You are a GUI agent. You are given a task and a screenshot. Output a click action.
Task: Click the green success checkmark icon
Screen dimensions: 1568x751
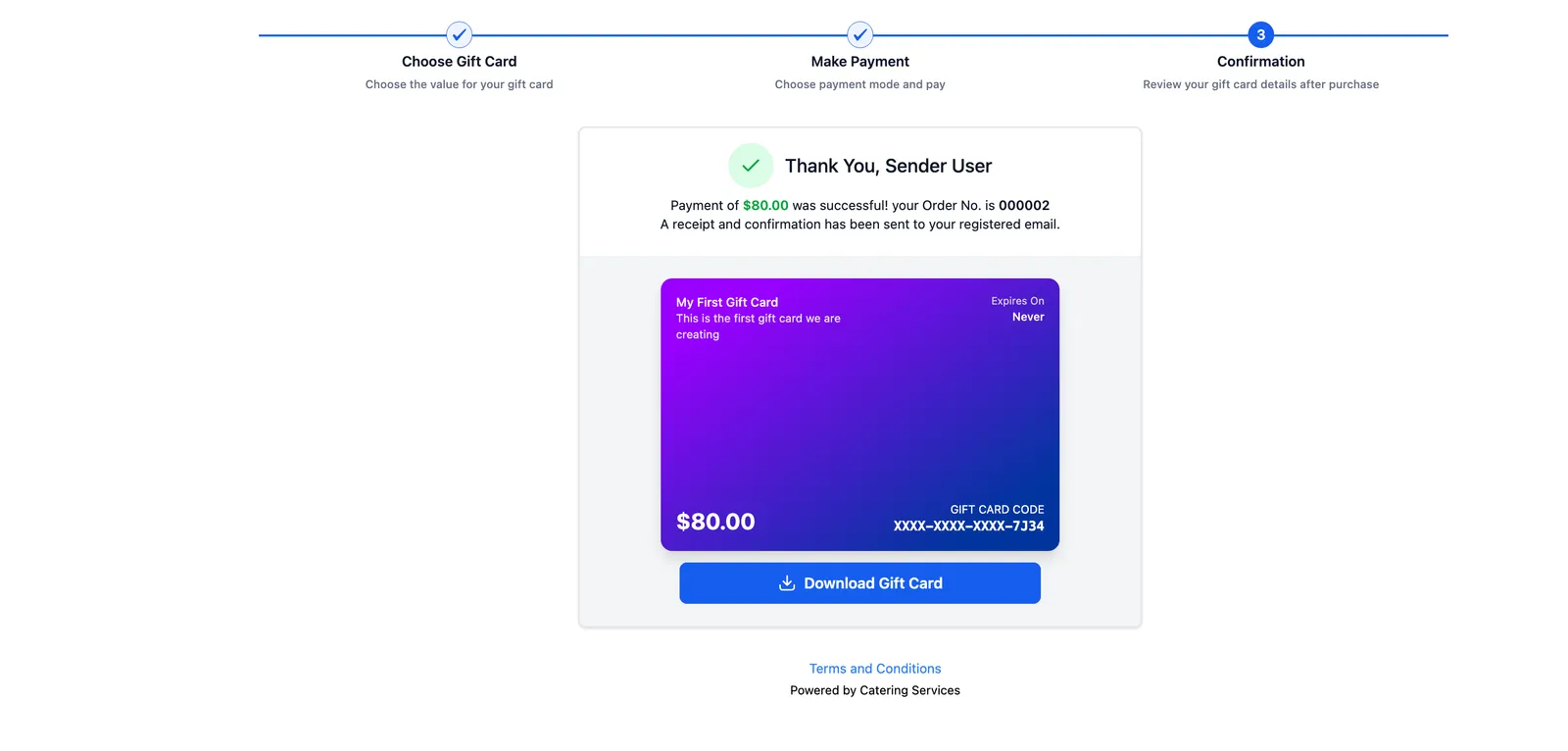[x=751, y=166]
